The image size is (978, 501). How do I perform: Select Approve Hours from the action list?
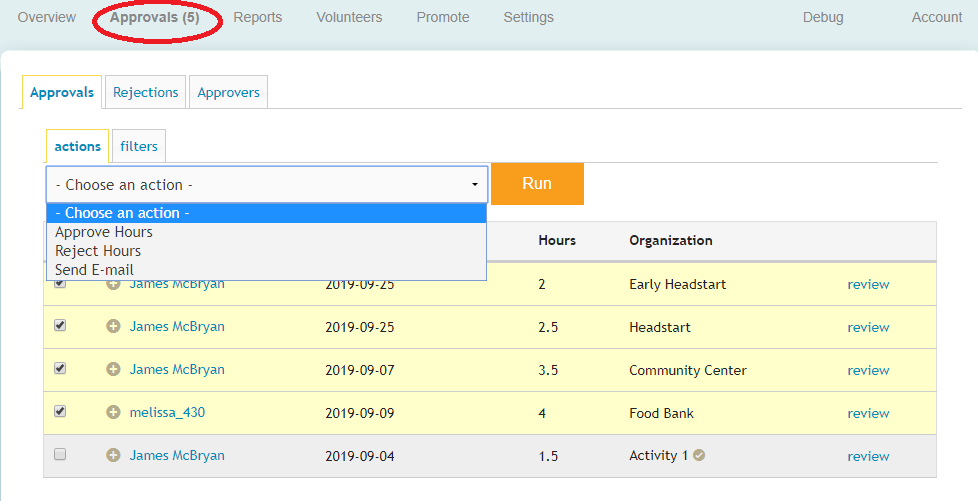[104, 232]
